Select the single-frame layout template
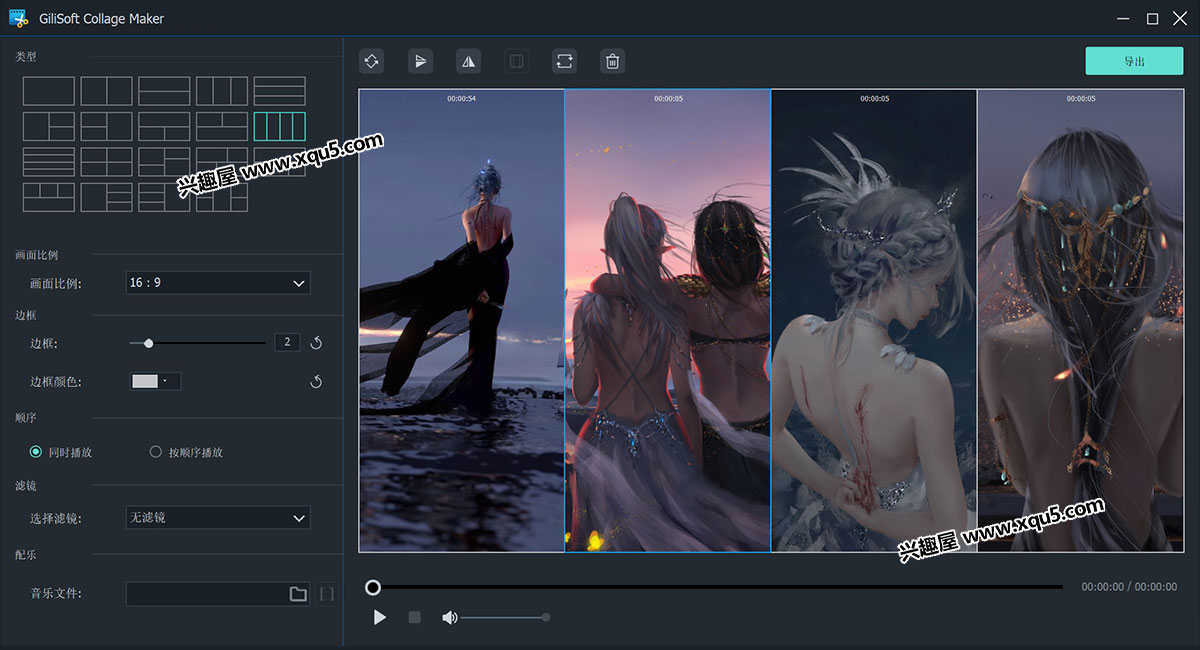 tap(49, 91)
